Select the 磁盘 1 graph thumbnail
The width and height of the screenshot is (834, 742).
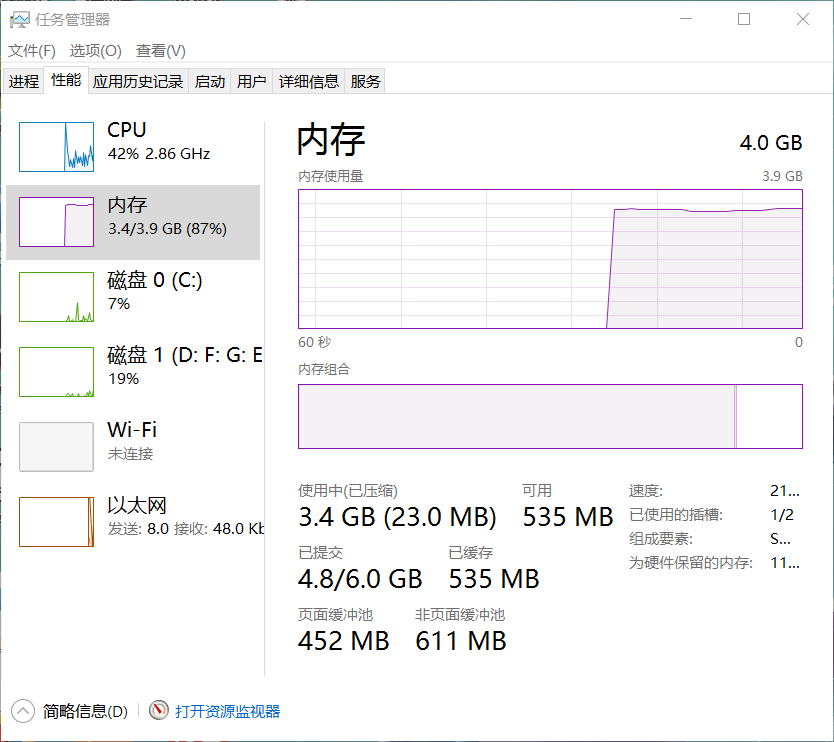57,371
